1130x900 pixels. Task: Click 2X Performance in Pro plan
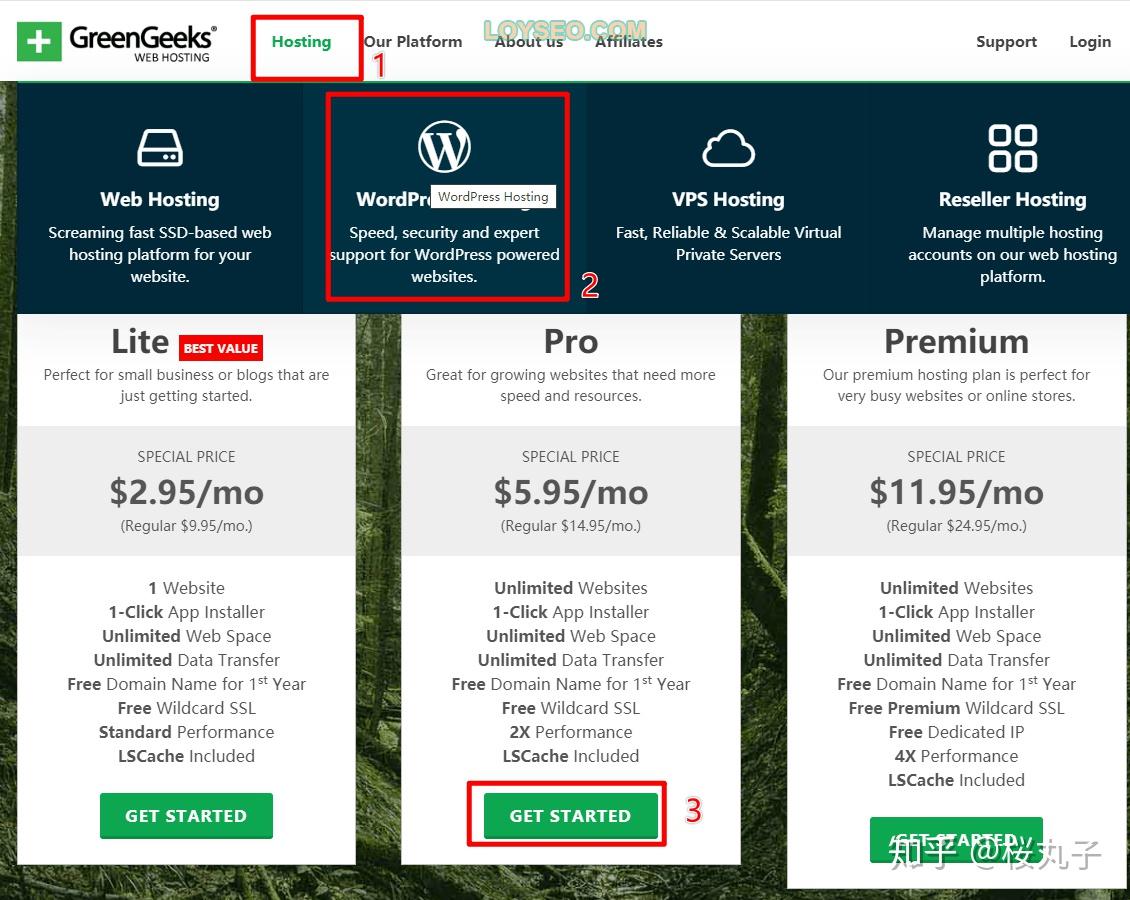tap(571, 732)
